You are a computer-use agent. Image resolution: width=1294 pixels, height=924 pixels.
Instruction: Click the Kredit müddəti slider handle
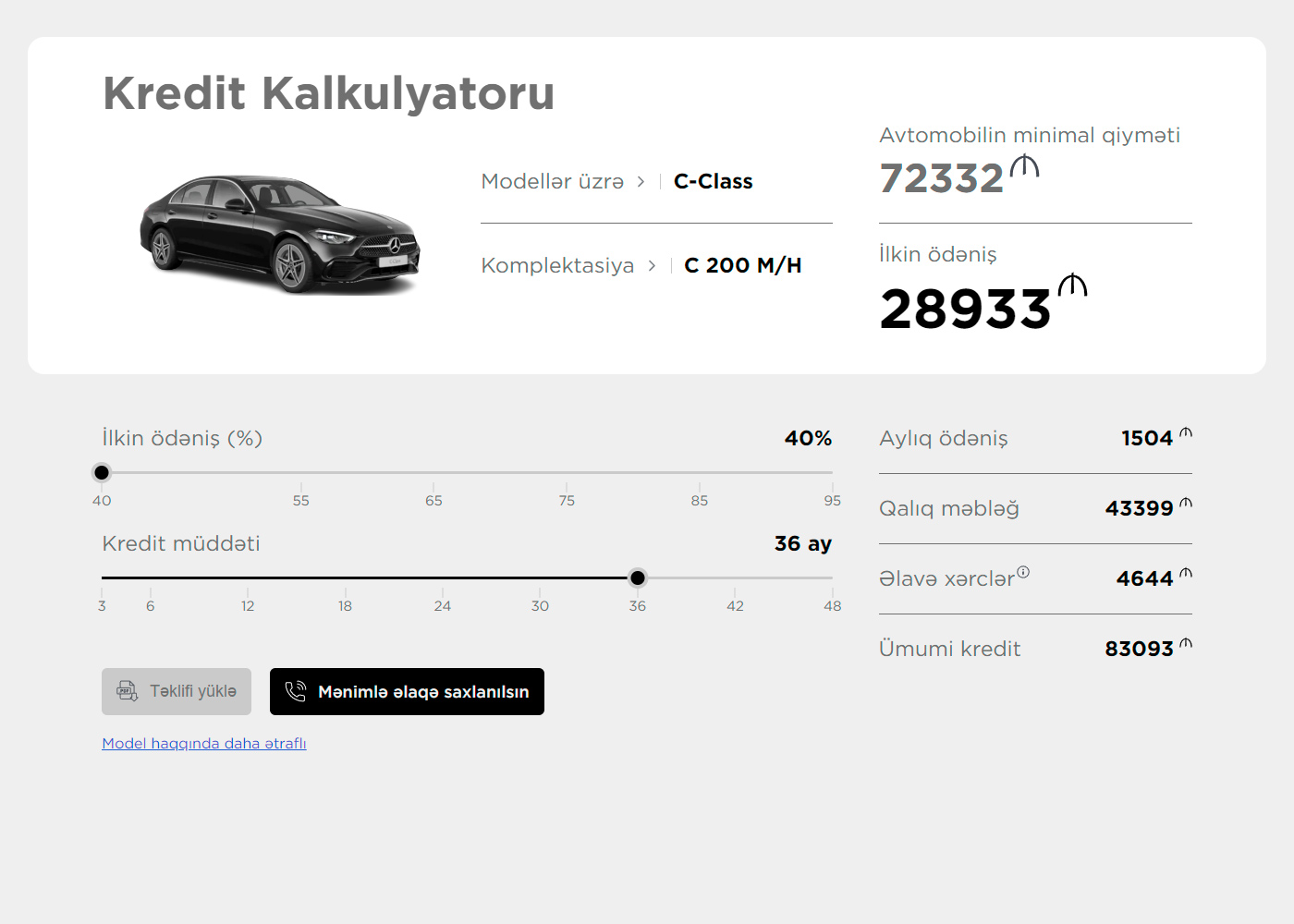(638, 578)
